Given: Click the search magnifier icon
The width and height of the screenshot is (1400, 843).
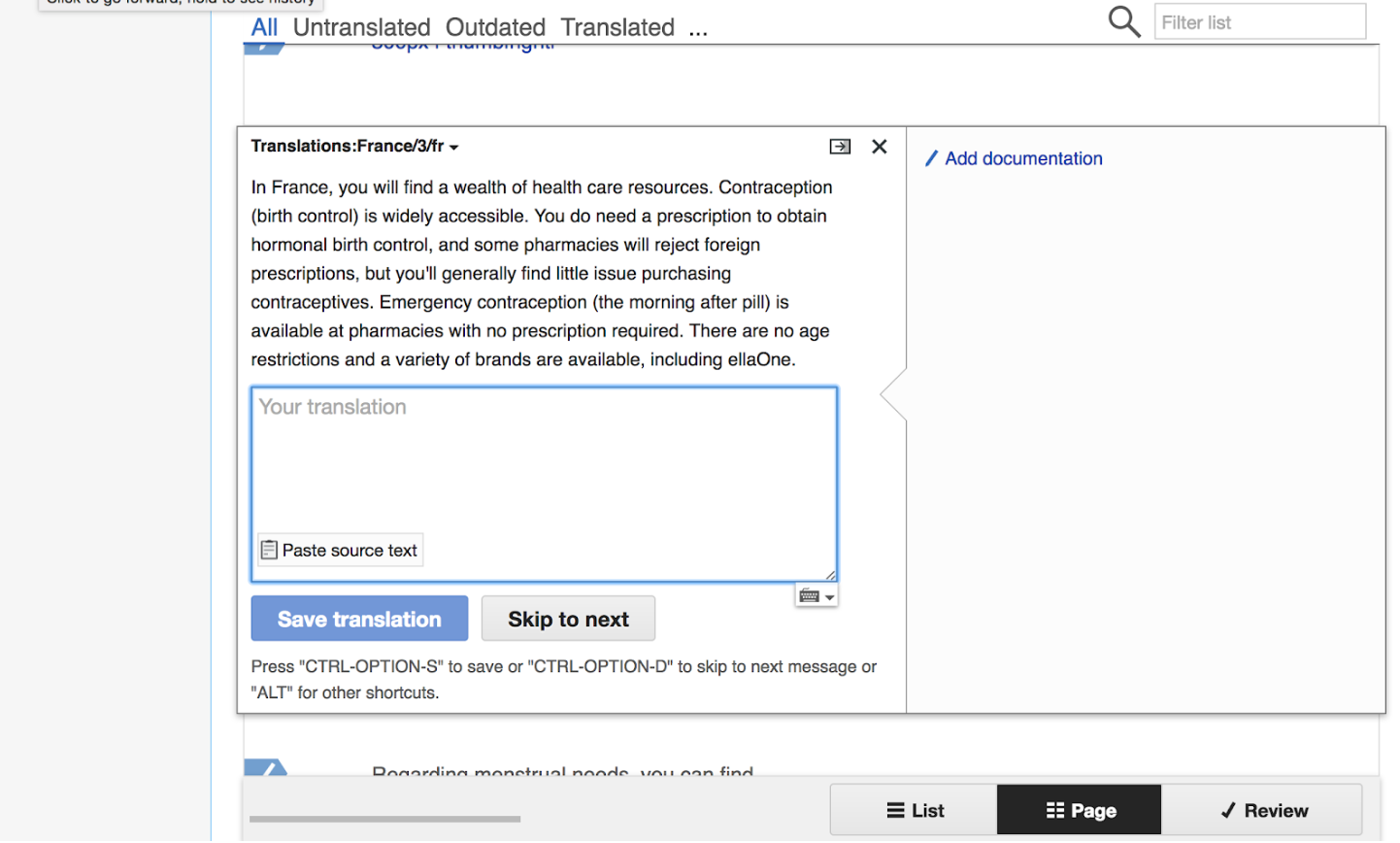Looking at the screenshot, I should point(1123,21).
